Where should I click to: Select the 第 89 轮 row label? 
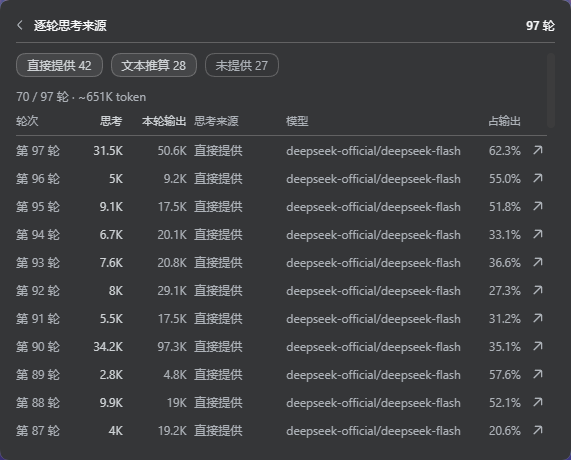pyautogui.click(x=38, y=374)
